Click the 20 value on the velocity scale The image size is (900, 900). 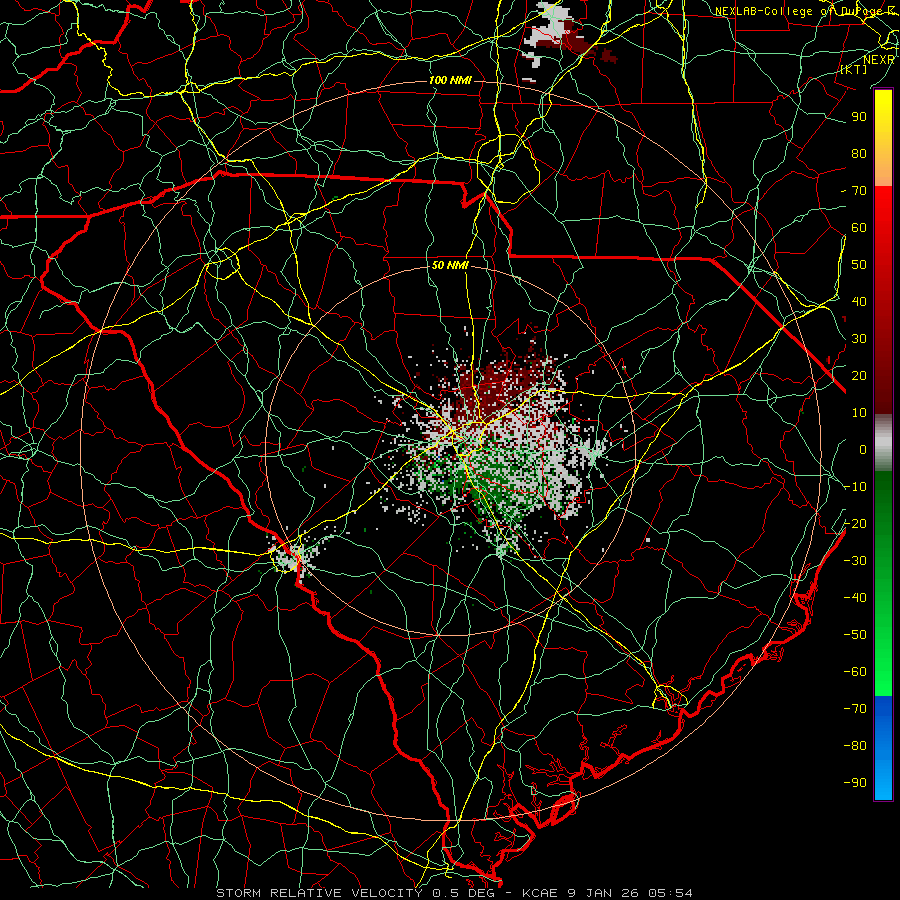[x=859, y=376]
